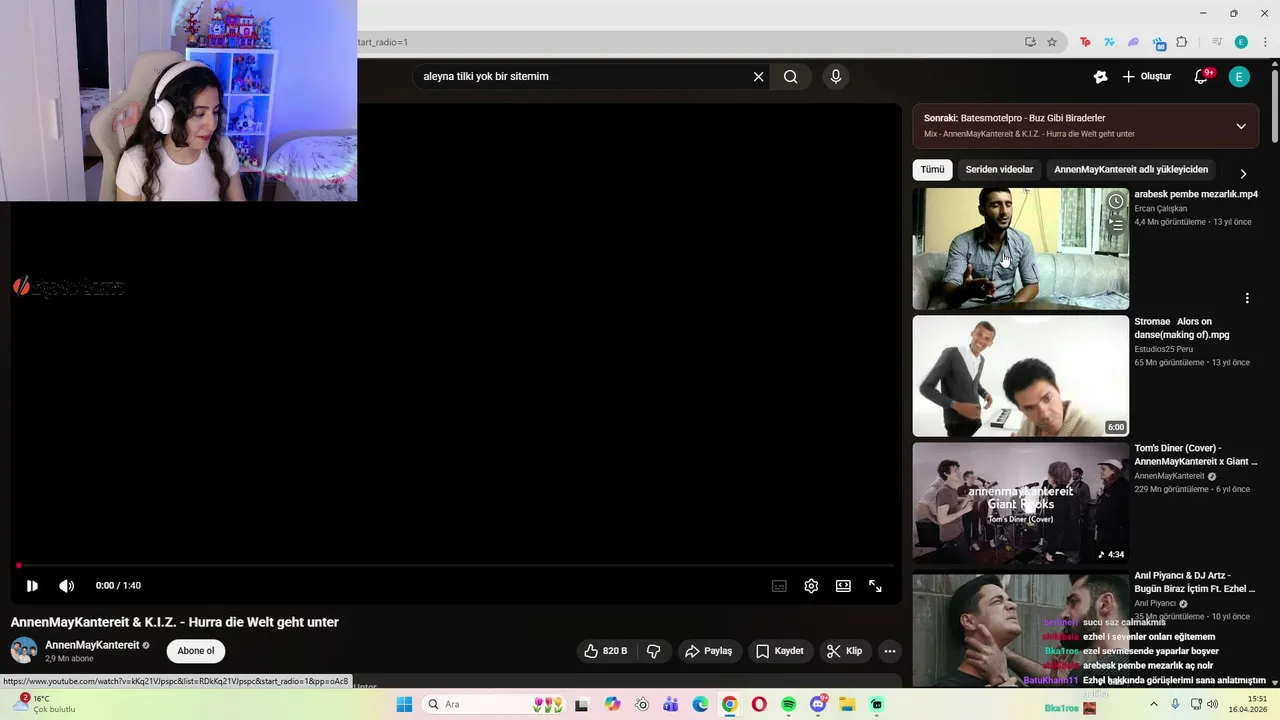Clear the search box with X
Screen dimensions: 1280x720
click(x=758, y=77)
